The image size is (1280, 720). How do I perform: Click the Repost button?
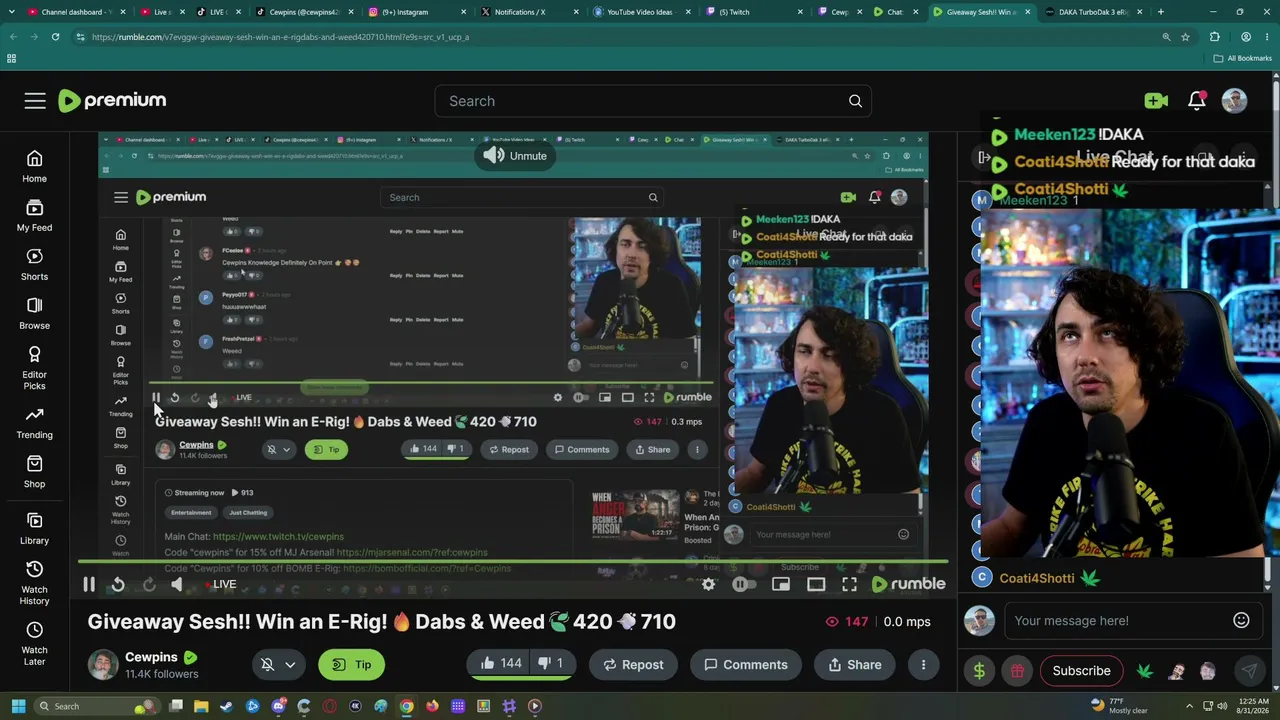point(633,664)
